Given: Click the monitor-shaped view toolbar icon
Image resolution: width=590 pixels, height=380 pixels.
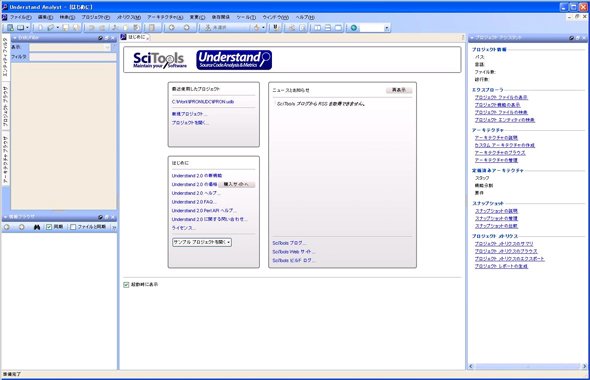Looking at the screenshot, I should pyautogui.click(x=20, y=28).
